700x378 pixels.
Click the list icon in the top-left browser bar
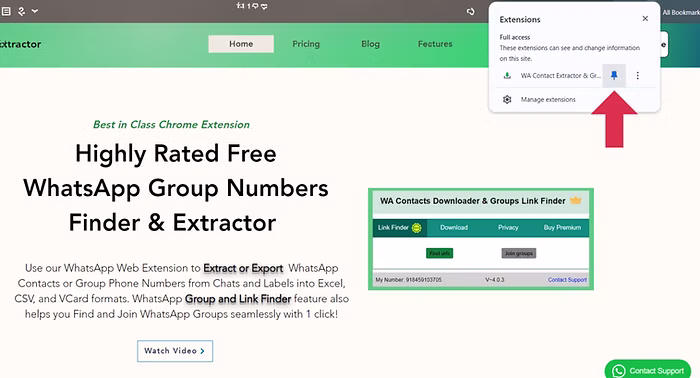(x=6, y=11)
